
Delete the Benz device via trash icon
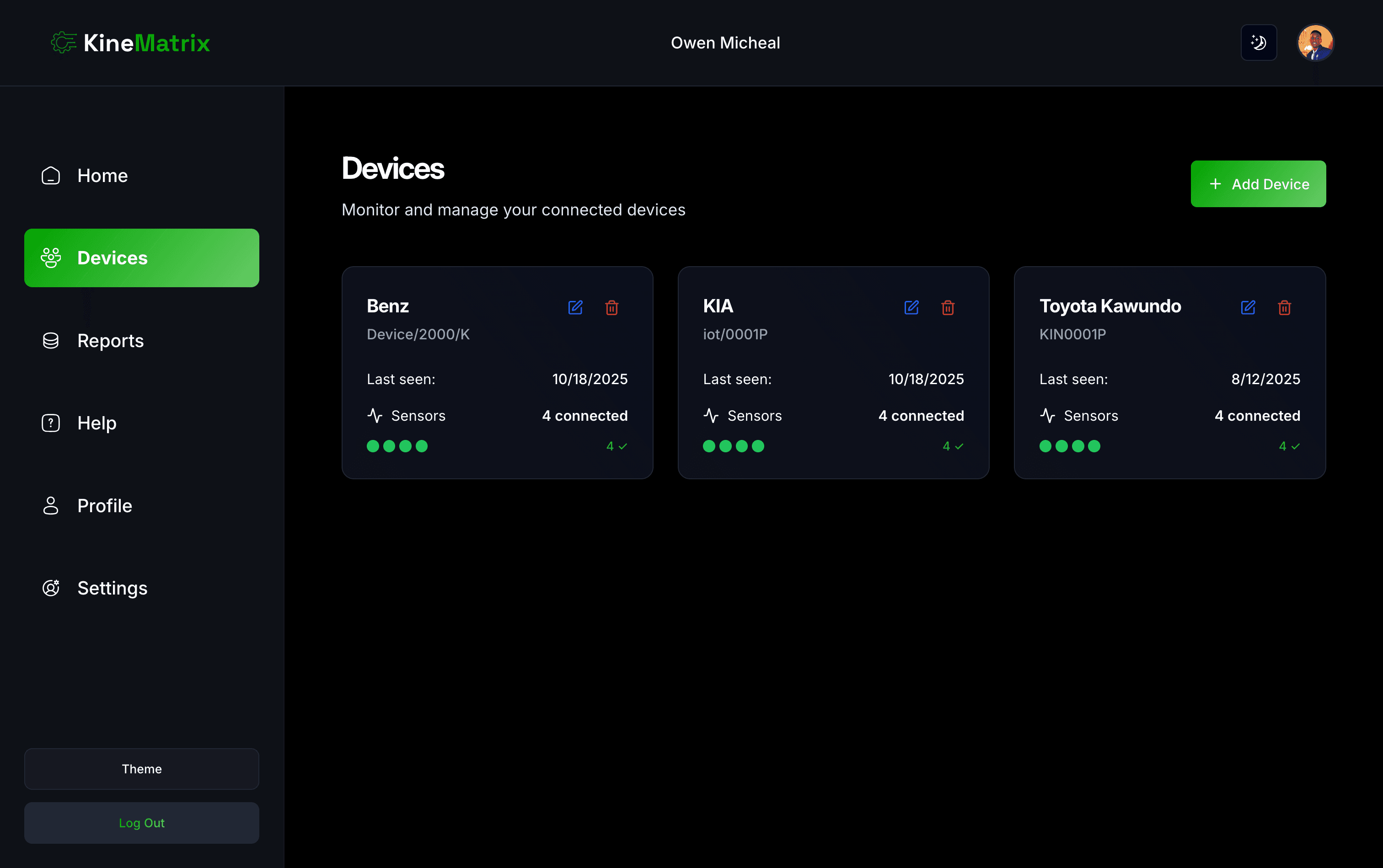[612, 308]
